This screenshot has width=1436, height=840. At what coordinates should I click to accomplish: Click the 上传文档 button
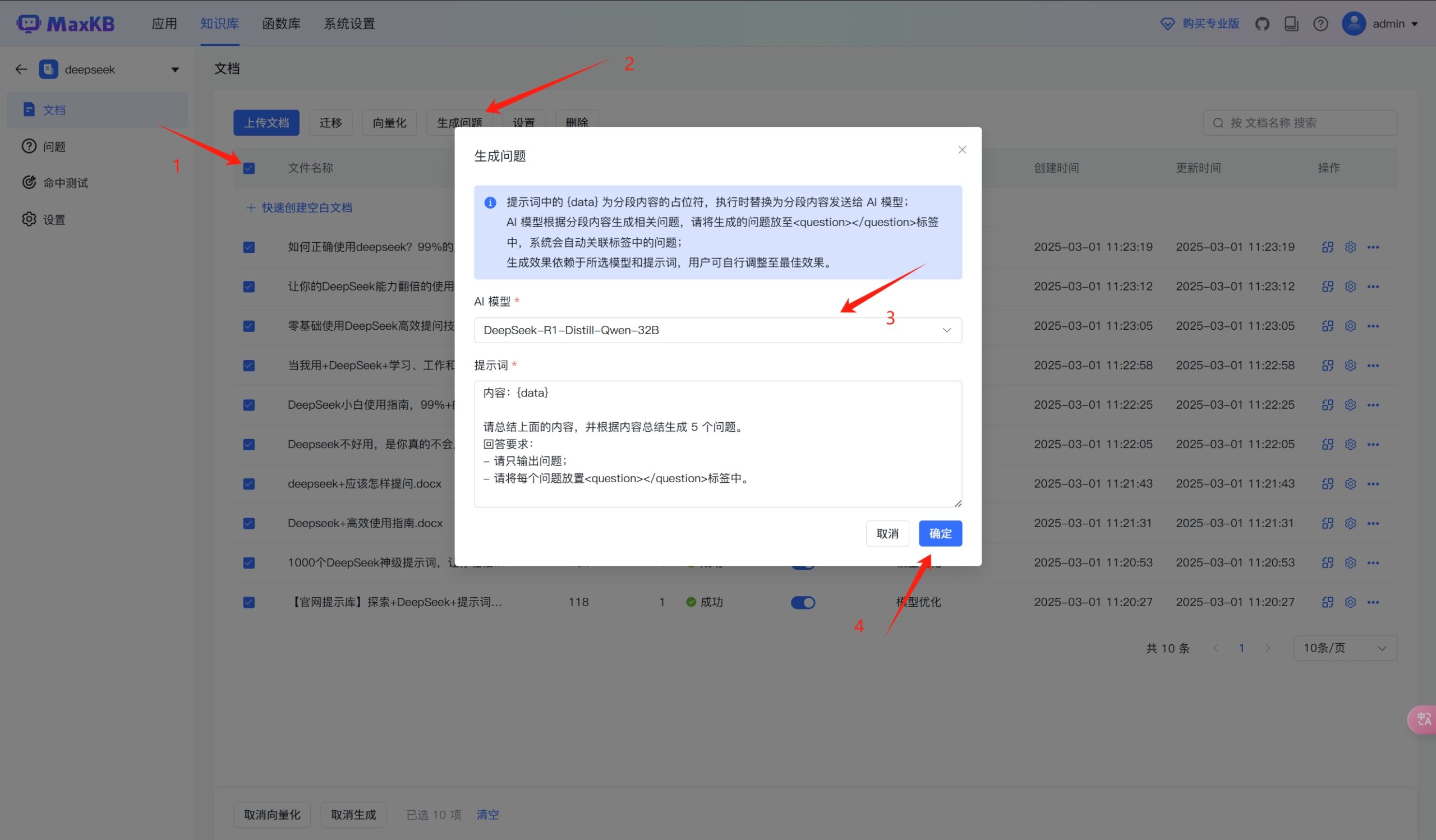pyautogui.click(x=266, y=123)
